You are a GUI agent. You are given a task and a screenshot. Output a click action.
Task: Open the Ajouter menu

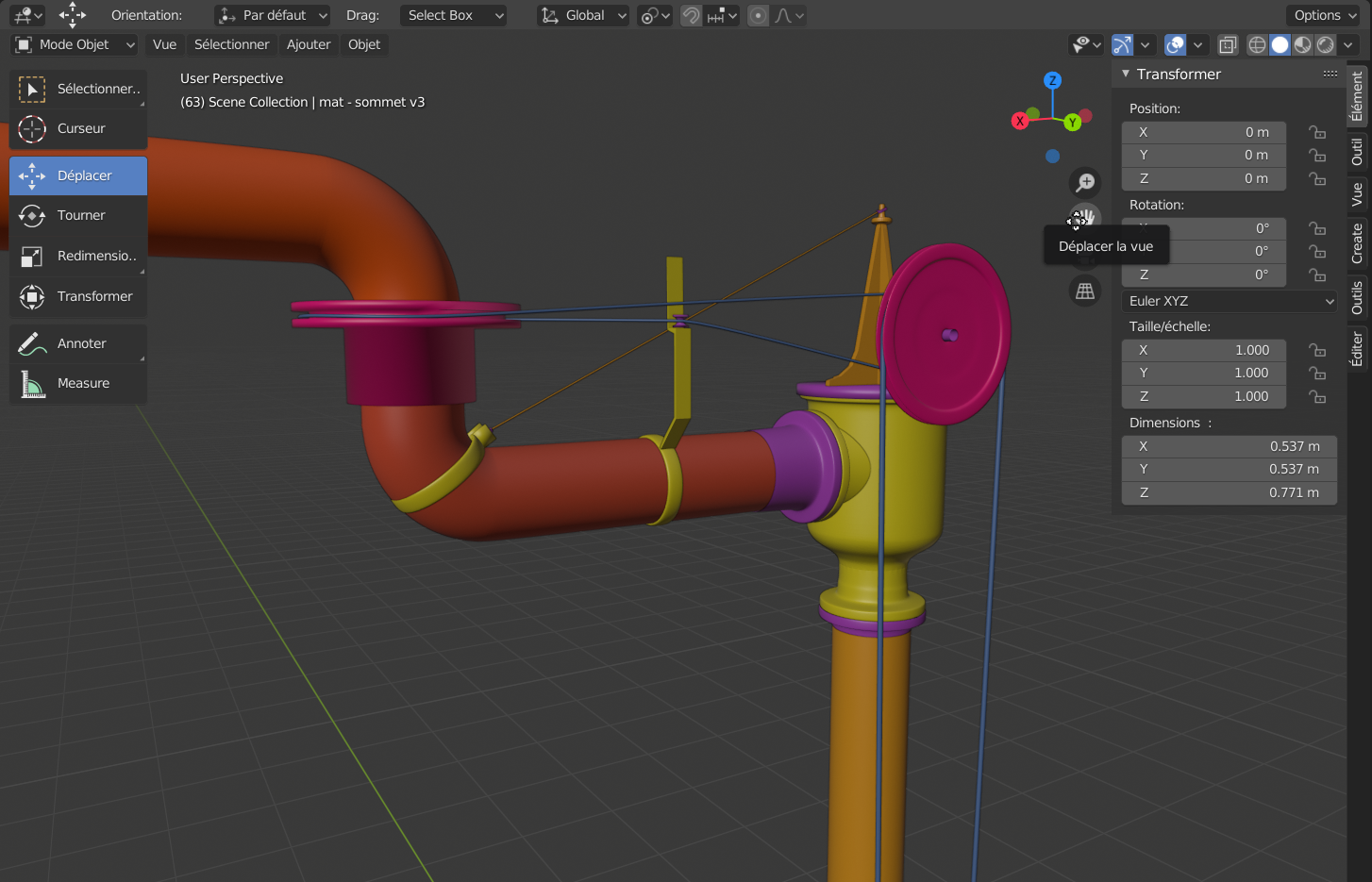[309, 45]
